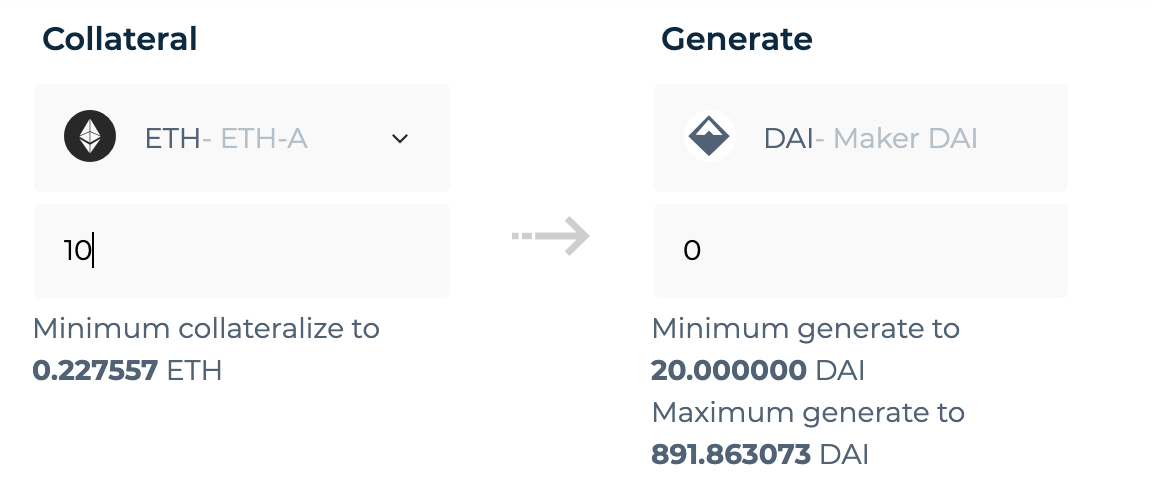Click the DAI symbol text in generate box
This screenshot has height=492, width=1152.
[x=788, y=138]
